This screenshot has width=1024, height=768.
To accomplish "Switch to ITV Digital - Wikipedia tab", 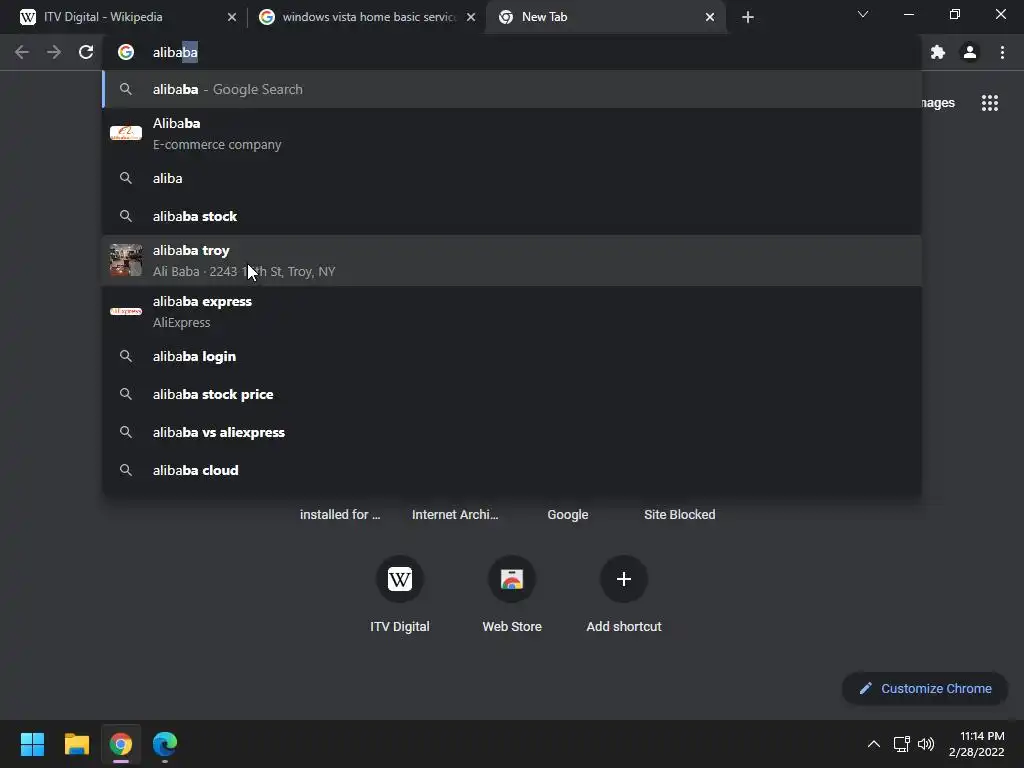I will click(128, 17).
